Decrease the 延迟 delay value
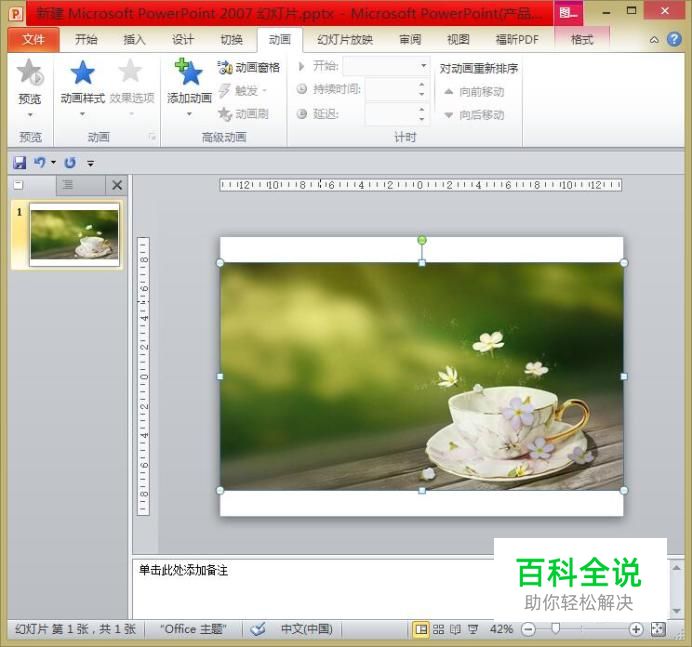The width and height of the screenshot is (692, 647). pyautogui.click(x=422, y=119)
